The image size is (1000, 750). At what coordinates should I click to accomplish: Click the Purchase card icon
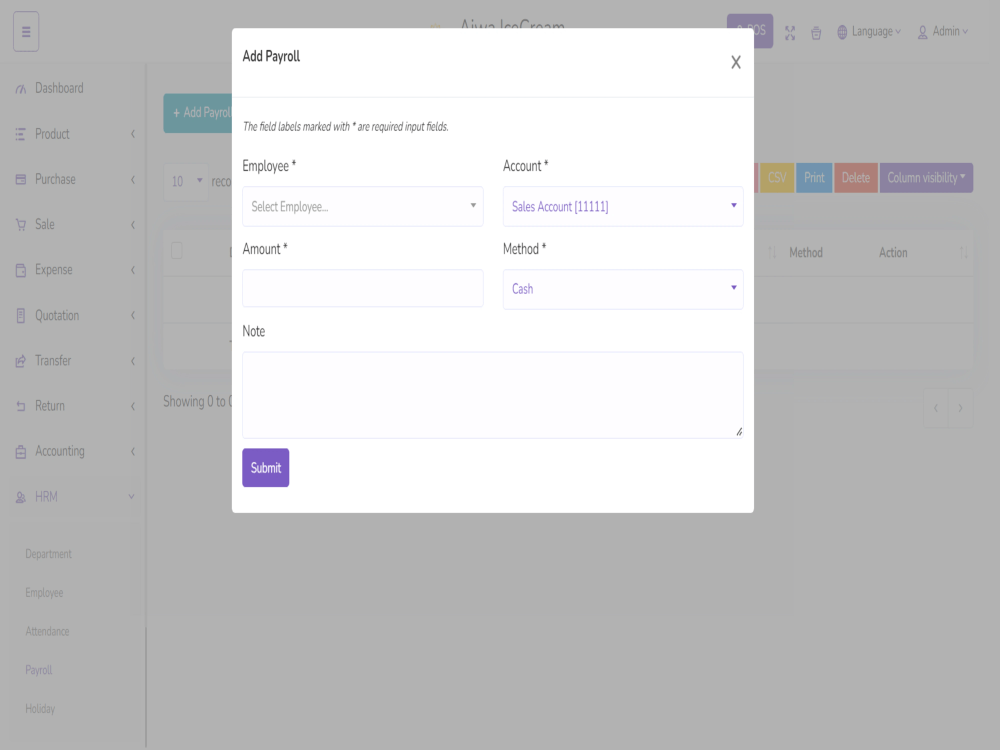20,179
